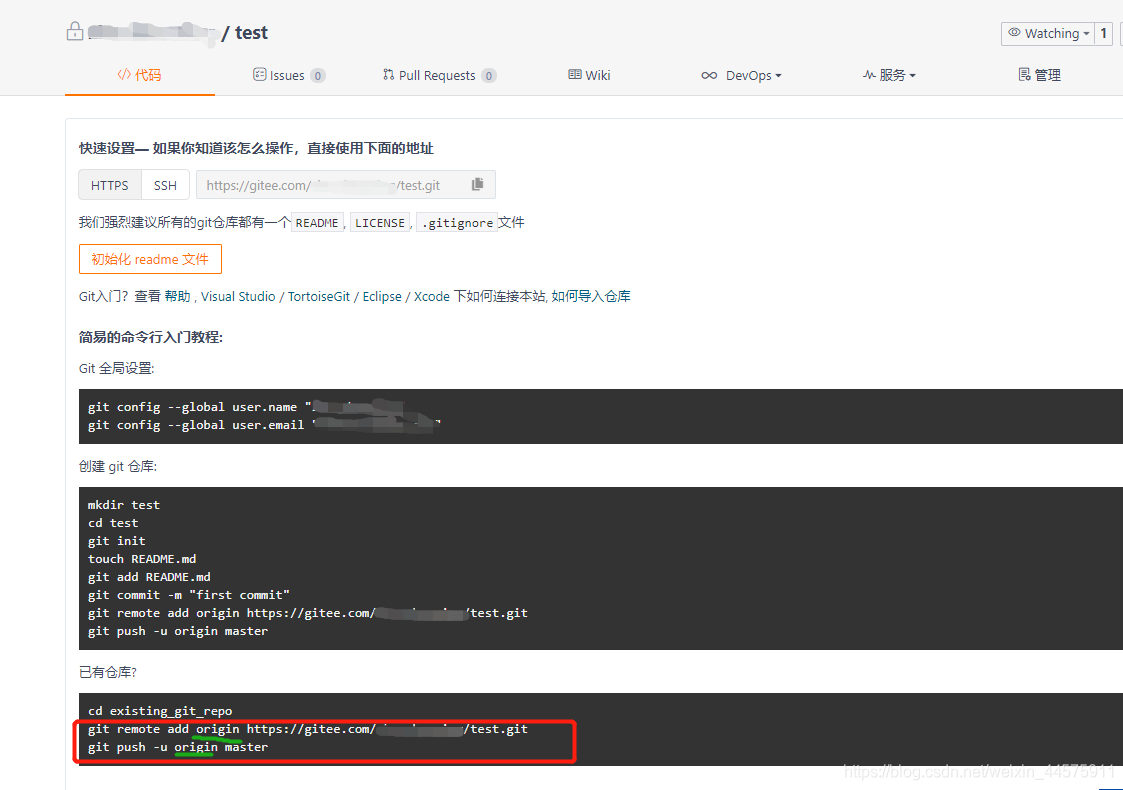Click the 服务 pulse icon
Screen dimensions: 1123x790
tap(869, 74)
